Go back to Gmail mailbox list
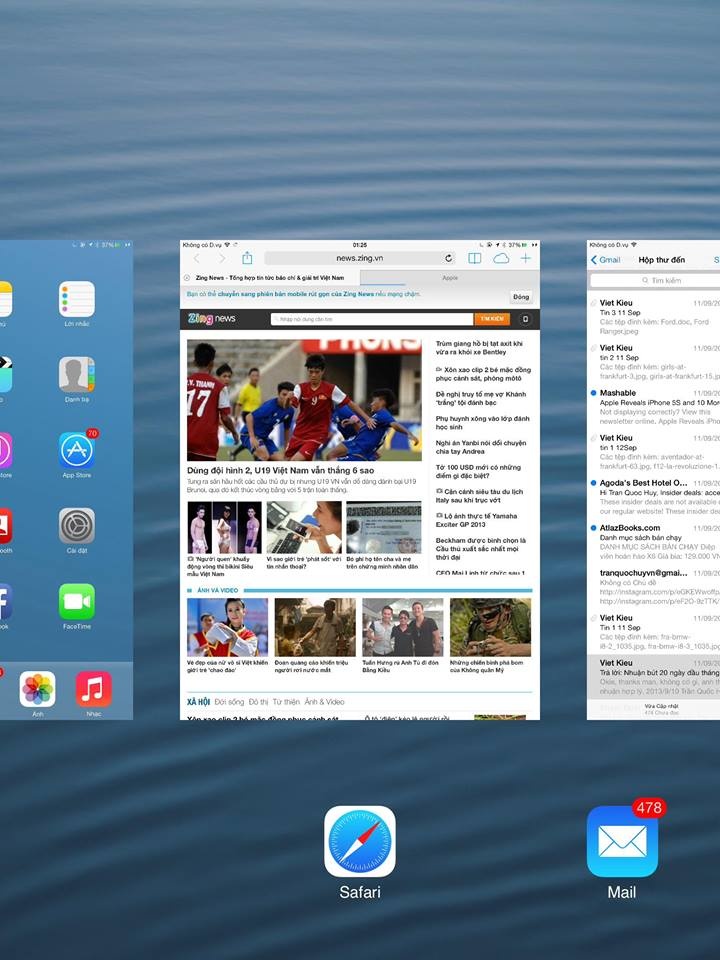720x960 pixels. point(607,260)
